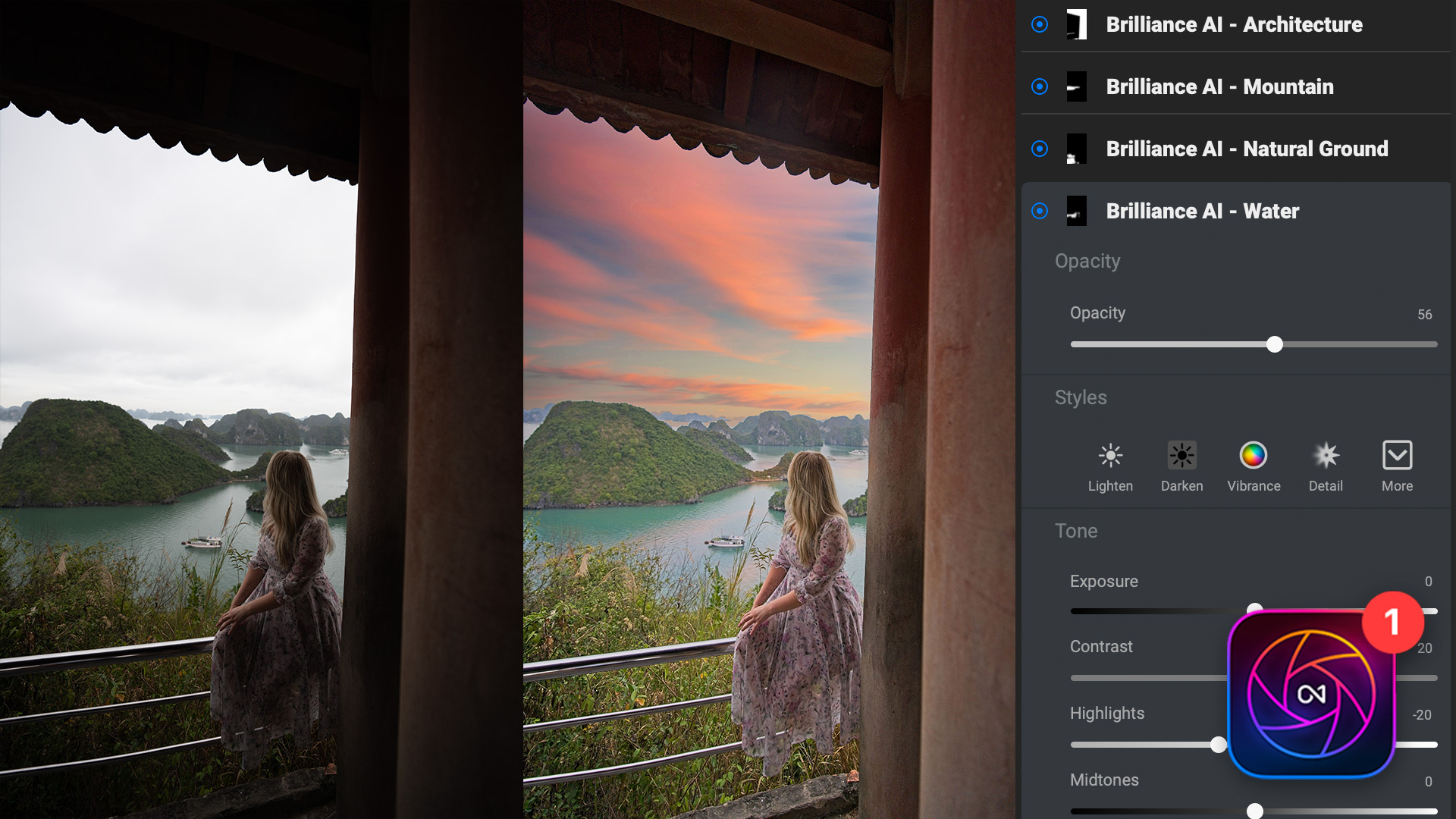Viewport: 1456px width, 819px height.
Task: Toggle visibility of Brilliance AI - Architecture
Action: click(x=1039, y=24)
